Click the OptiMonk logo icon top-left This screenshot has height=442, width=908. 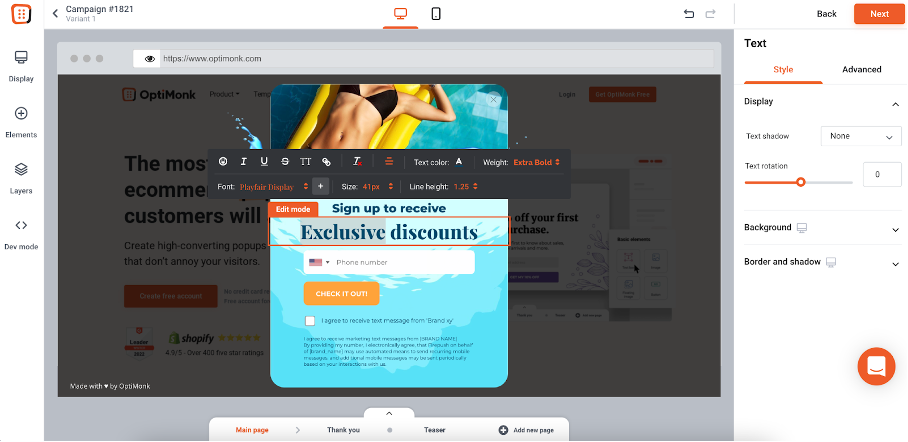(x=21, y=14)
